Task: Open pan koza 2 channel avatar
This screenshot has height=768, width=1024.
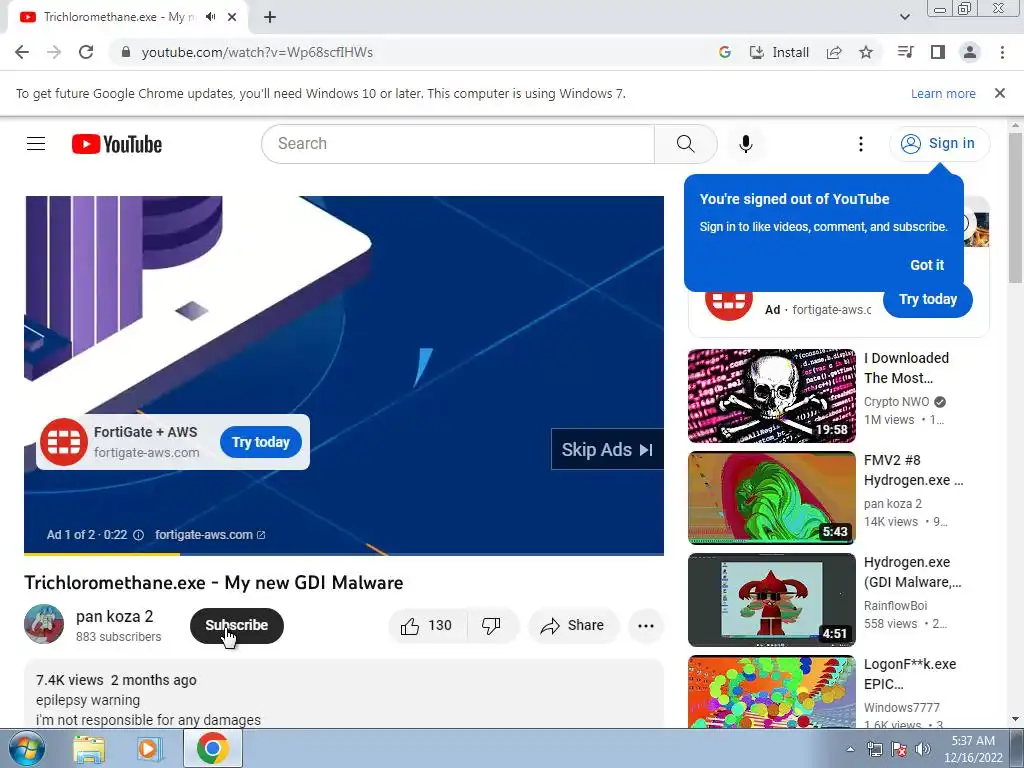Action: point(44,624)
